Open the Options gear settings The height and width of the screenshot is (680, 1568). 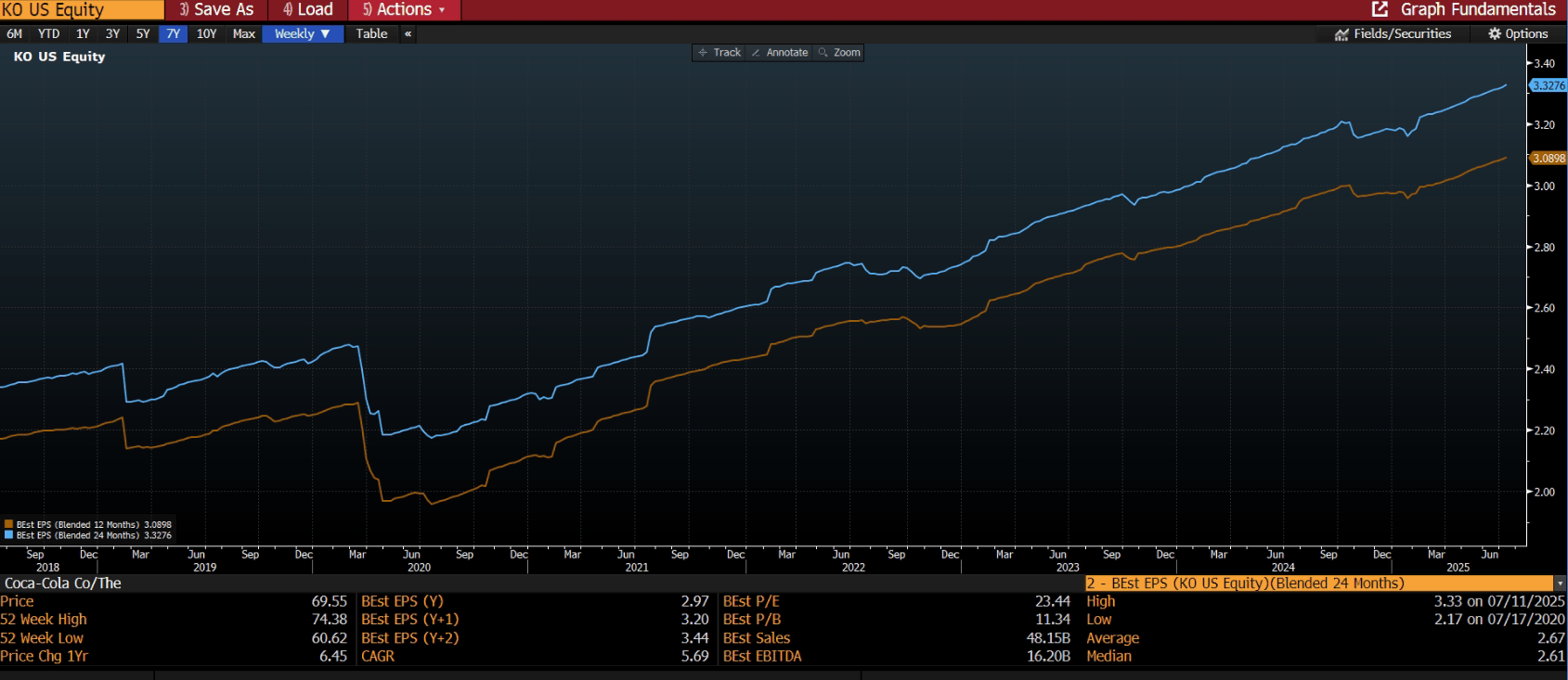coord(1494,34)
